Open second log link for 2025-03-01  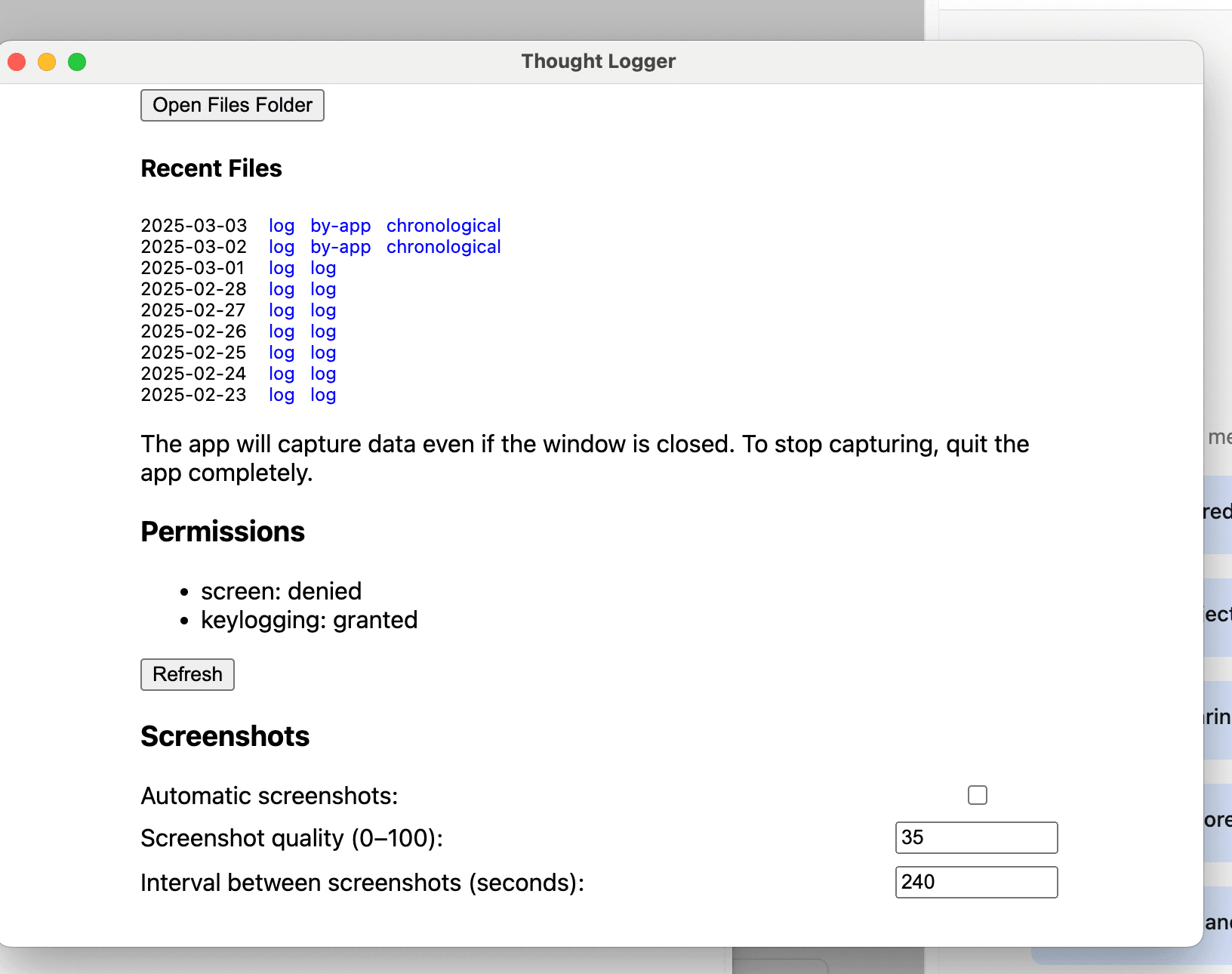(x=323, y=268)
